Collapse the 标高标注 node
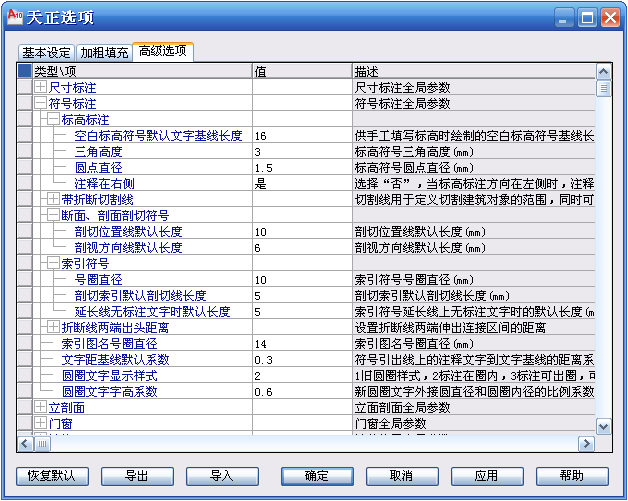Viewport: 628px width, 501px height. click(53, 119)
